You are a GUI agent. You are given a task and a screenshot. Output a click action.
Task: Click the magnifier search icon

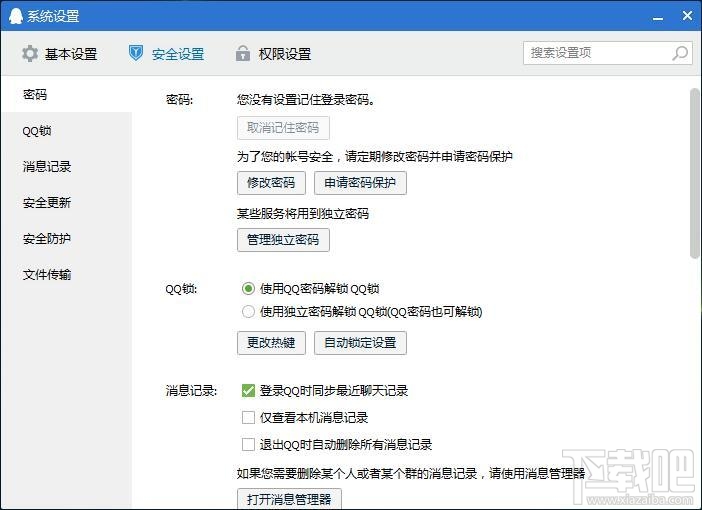click(x=680, y=53)
